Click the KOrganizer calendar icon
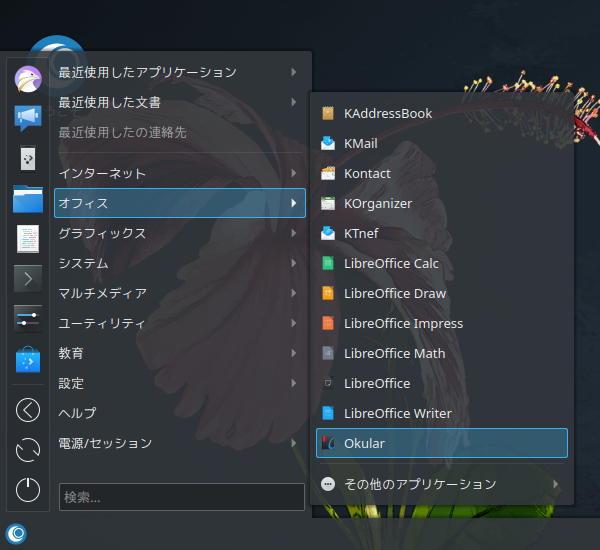The width and height of the screenshot is (600, 550). pyautogui.click(x=328, y=203)
